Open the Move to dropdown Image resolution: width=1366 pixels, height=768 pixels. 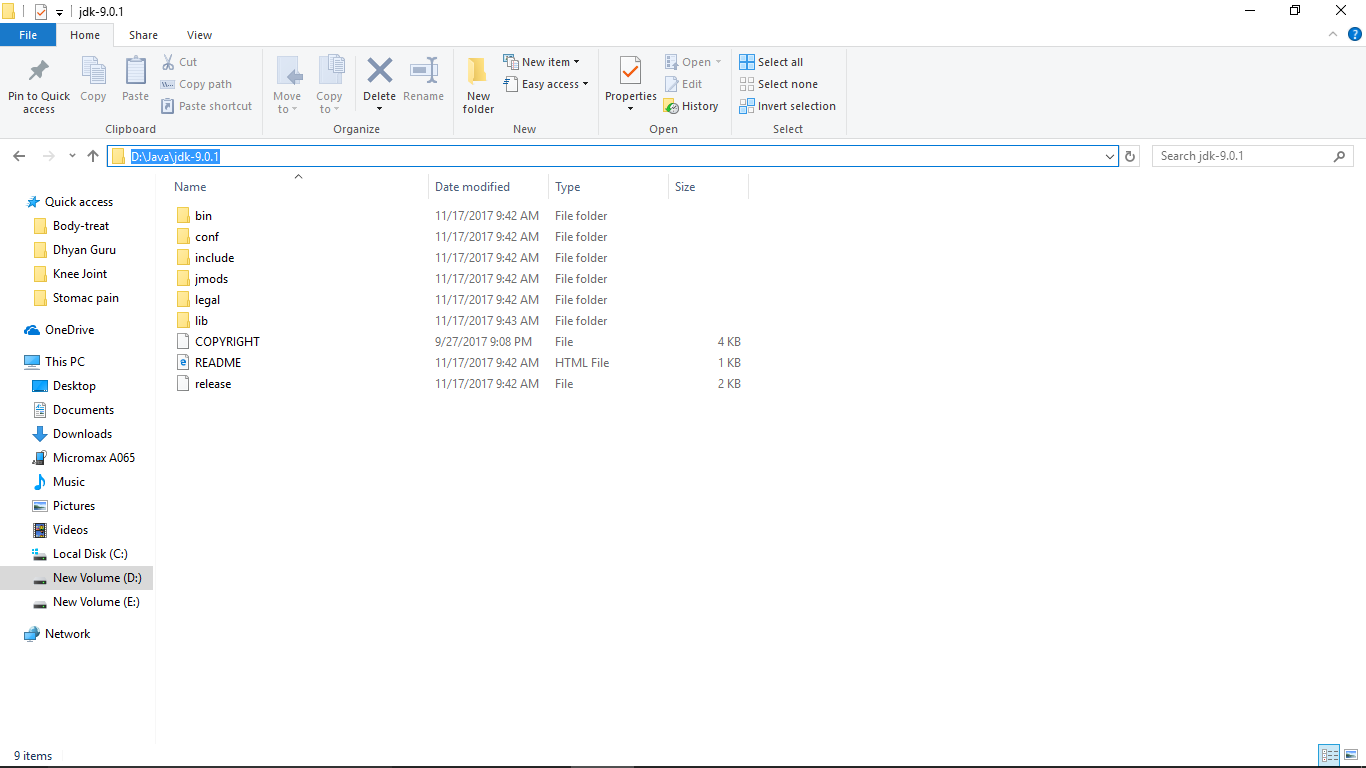click(x=287, y=84)
